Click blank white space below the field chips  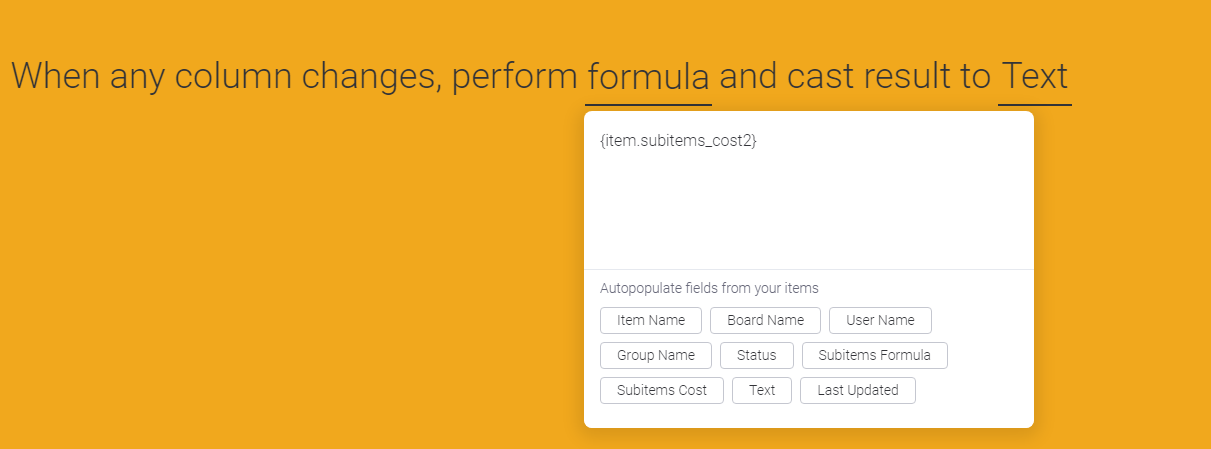pos(808,415)
